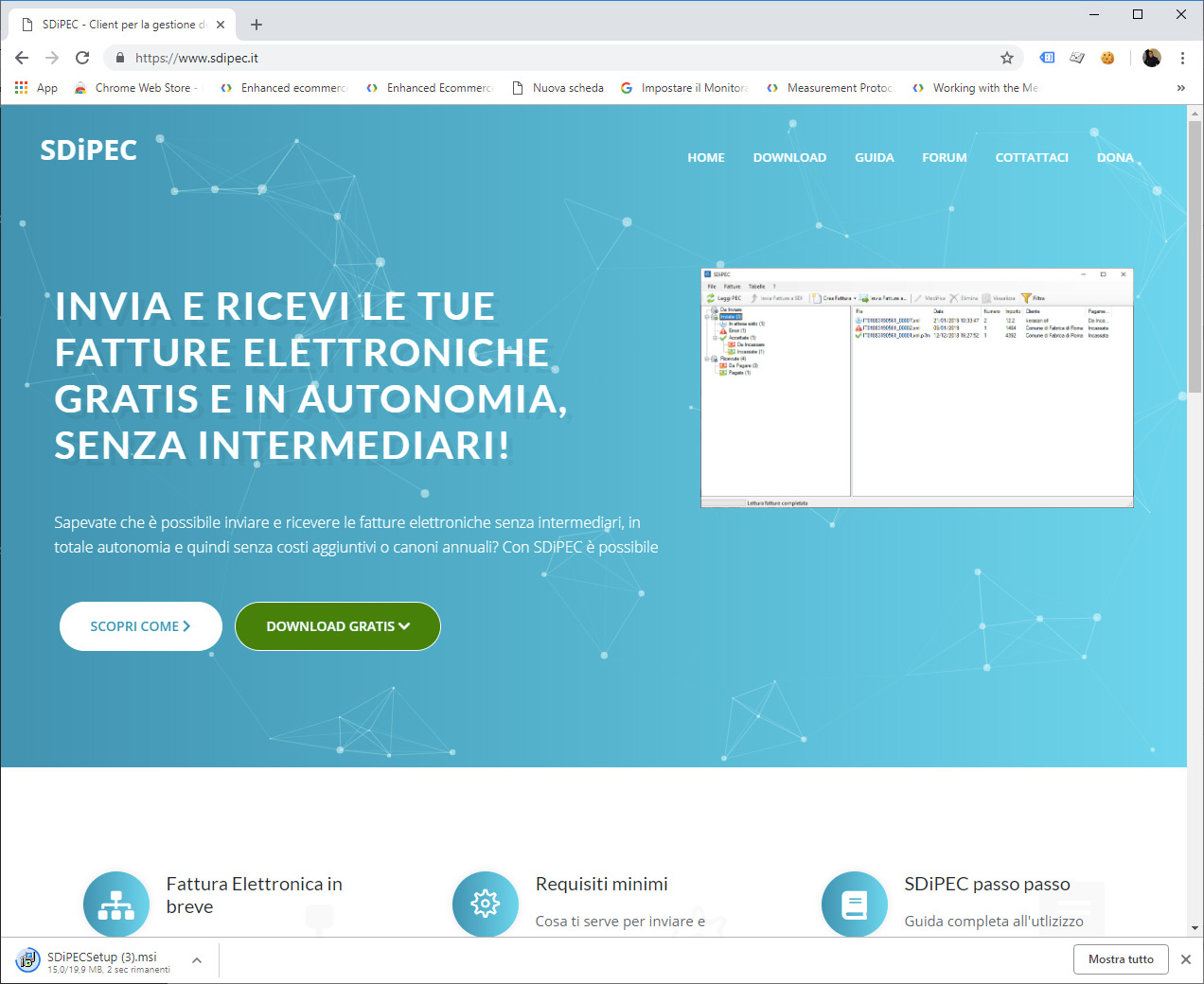Click the browser forward arrow
This screenshot has height=984, width=1204.
(x=52, y=58)
